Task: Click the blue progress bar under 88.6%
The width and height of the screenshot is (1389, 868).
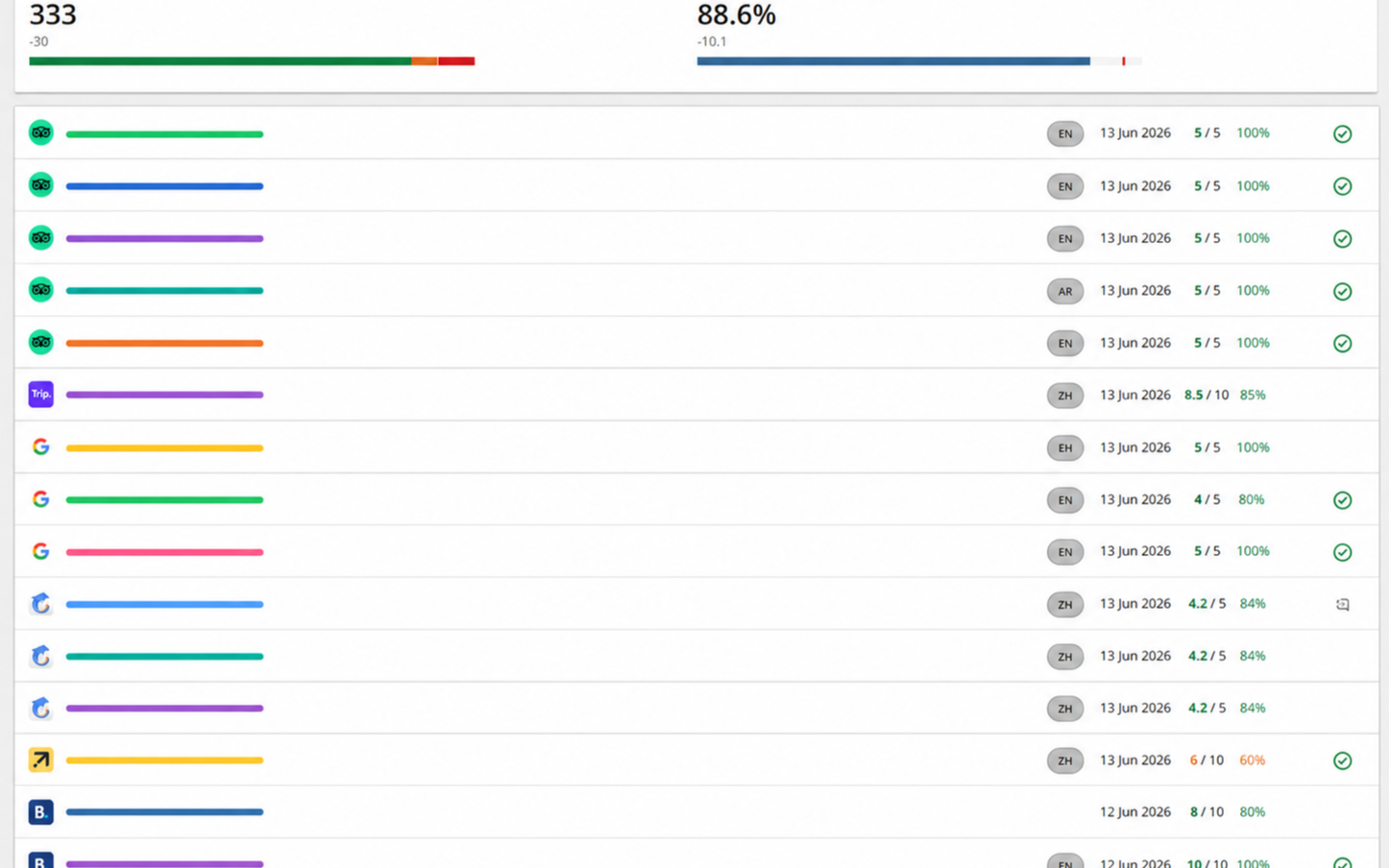Action: pos(919,61)
